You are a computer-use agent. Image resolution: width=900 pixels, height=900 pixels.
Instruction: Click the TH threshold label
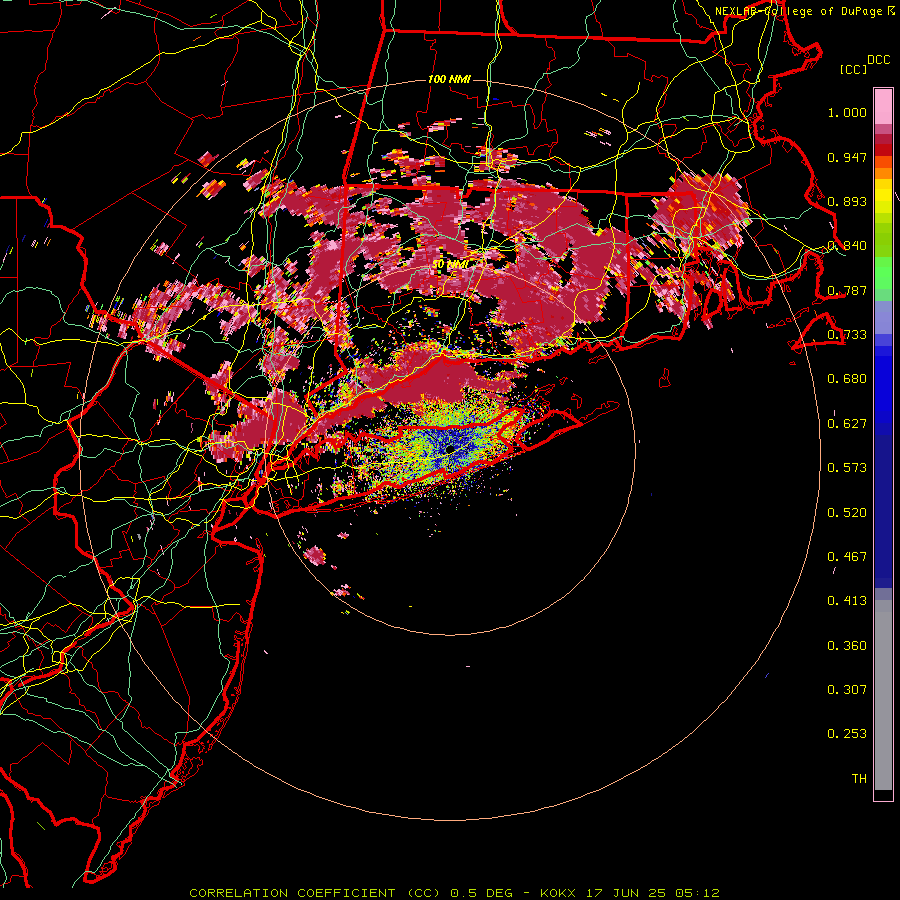[x=859, y=779]
